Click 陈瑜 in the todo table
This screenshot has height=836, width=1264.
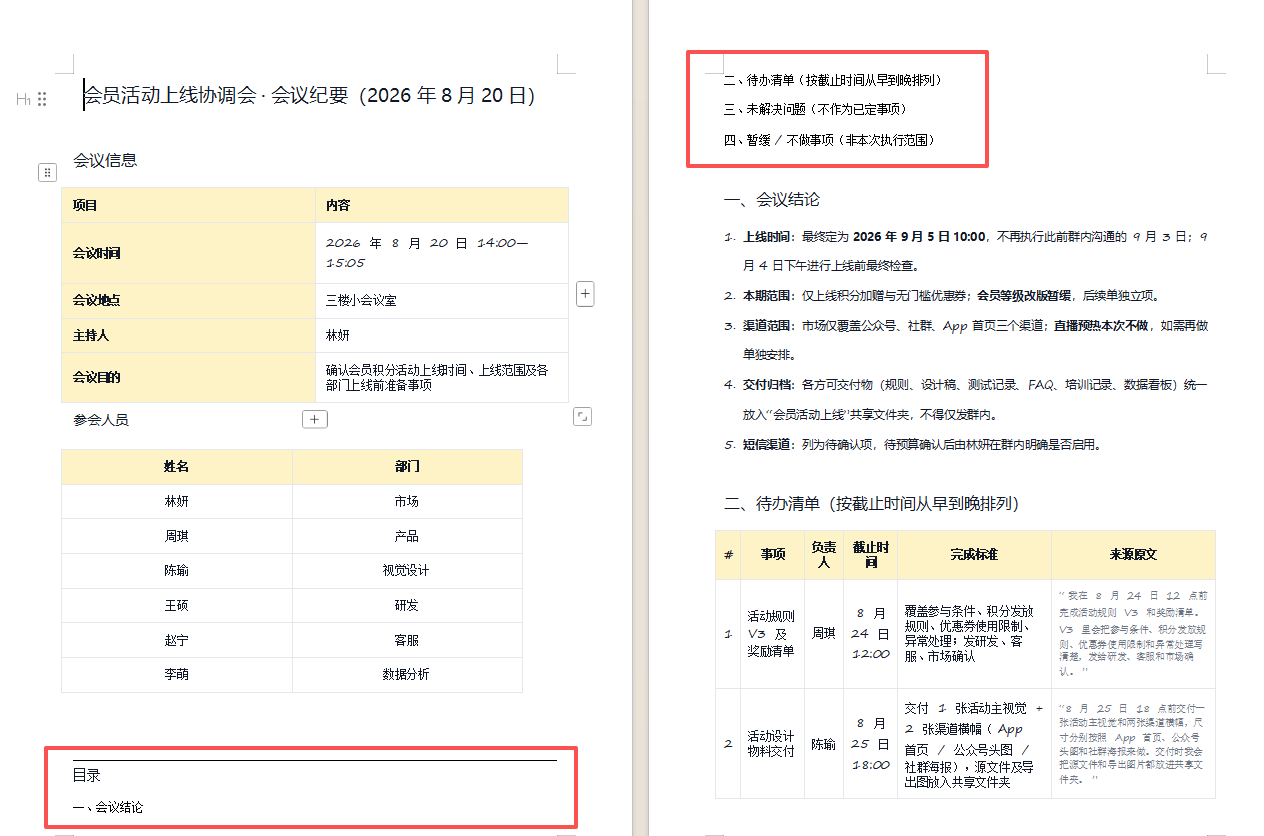825,743
